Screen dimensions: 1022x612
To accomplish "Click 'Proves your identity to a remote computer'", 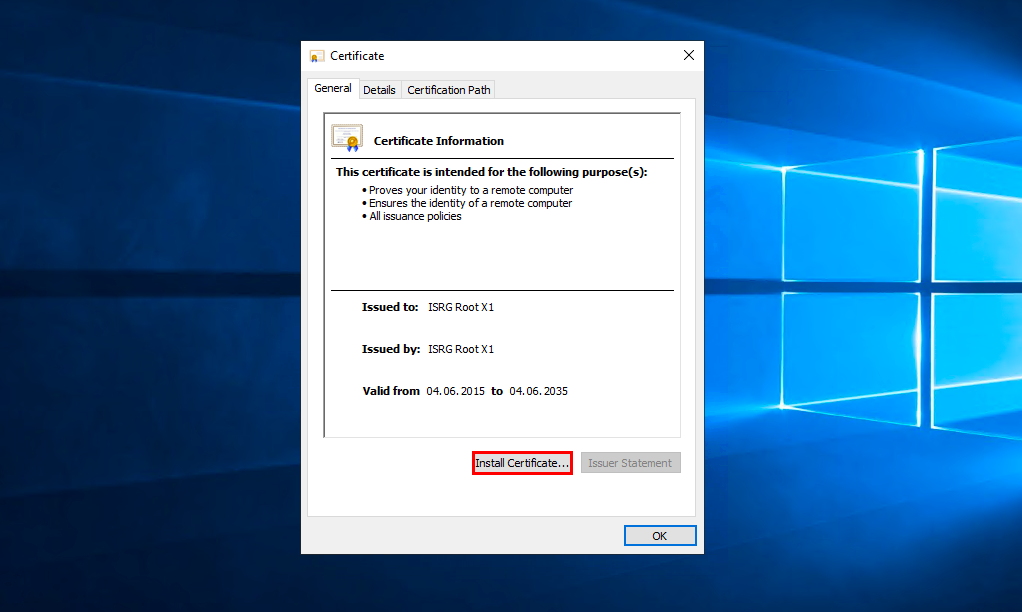I will (x=471, y=190).
